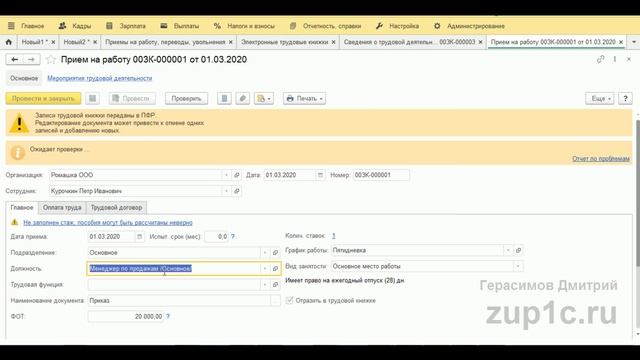Click Провести и закрыть button

point(43,98)
